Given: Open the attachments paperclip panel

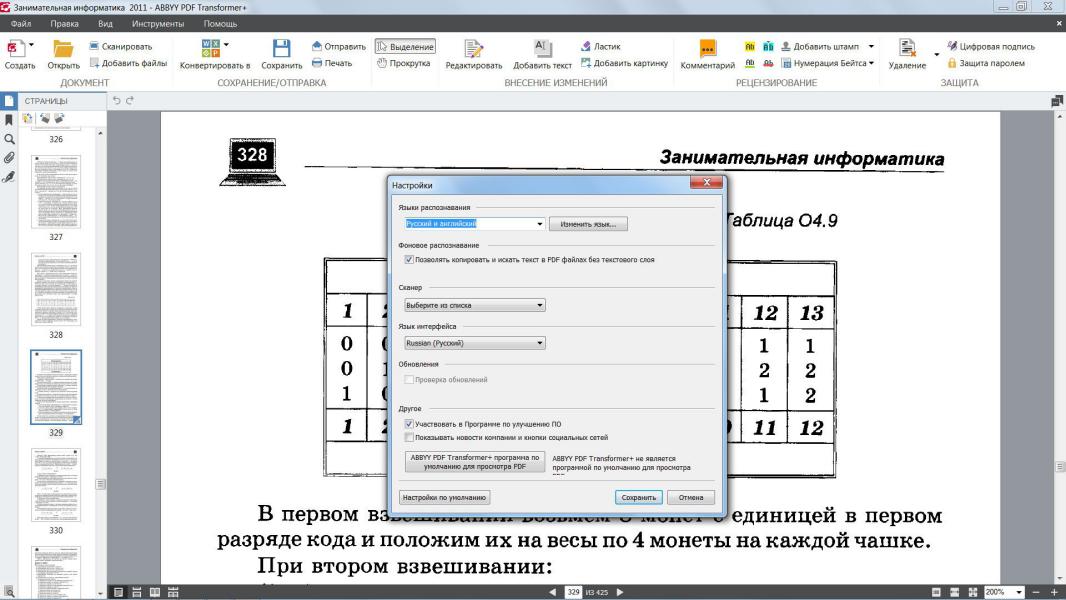Looking at the screenshot, I should (x=9, y=158).
